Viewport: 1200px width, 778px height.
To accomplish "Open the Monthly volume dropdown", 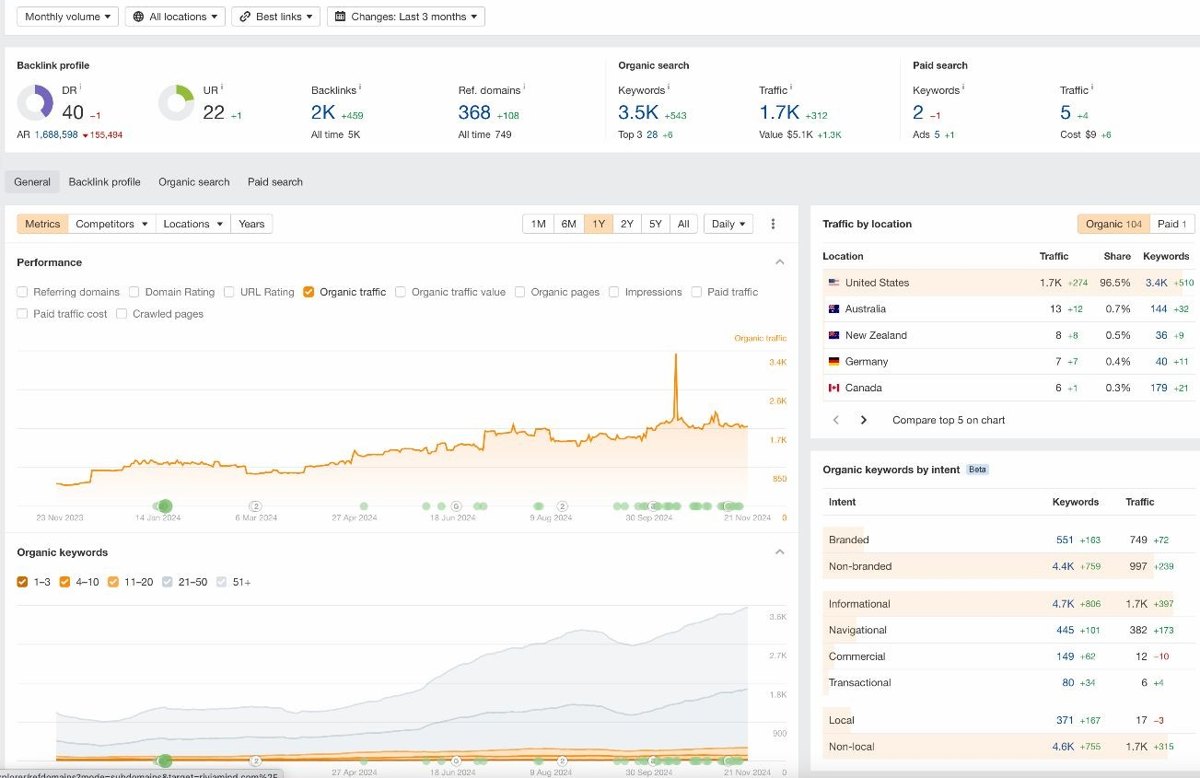I will [x=67, y=17].
